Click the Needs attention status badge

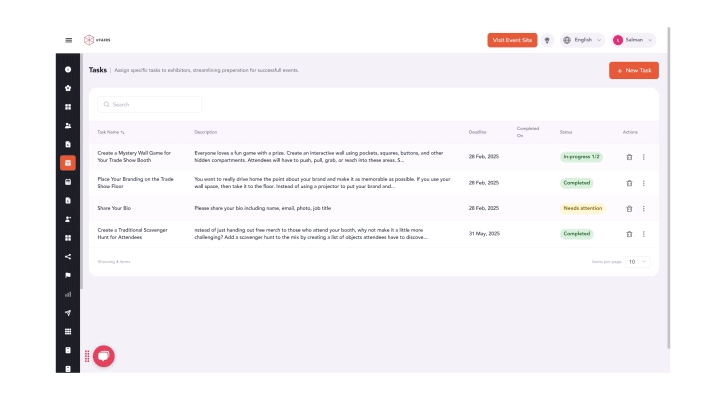(x=582, y=208)
